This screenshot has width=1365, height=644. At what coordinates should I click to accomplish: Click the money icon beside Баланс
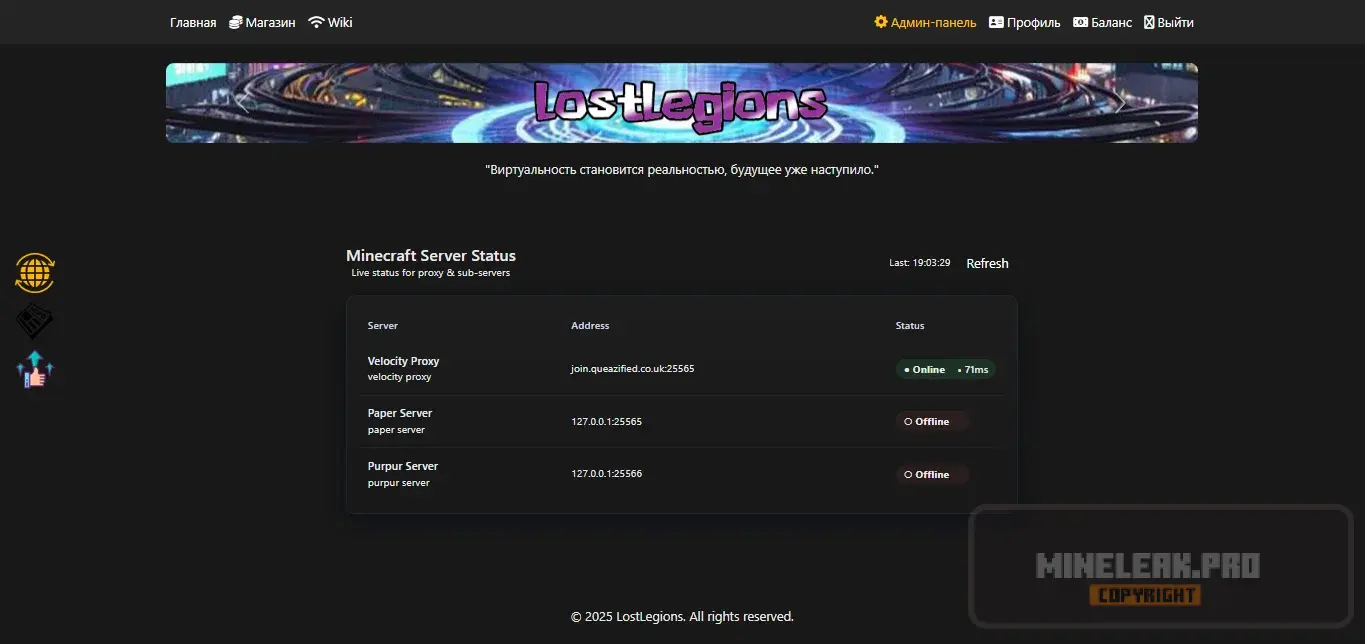point(1080,22)
